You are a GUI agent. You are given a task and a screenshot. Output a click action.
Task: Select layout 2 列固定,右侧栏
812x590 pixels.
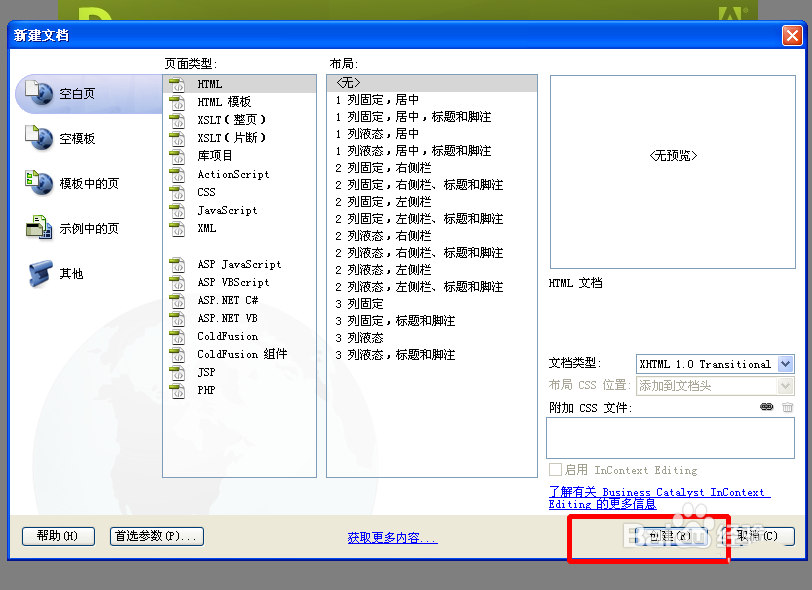[432, 168]
